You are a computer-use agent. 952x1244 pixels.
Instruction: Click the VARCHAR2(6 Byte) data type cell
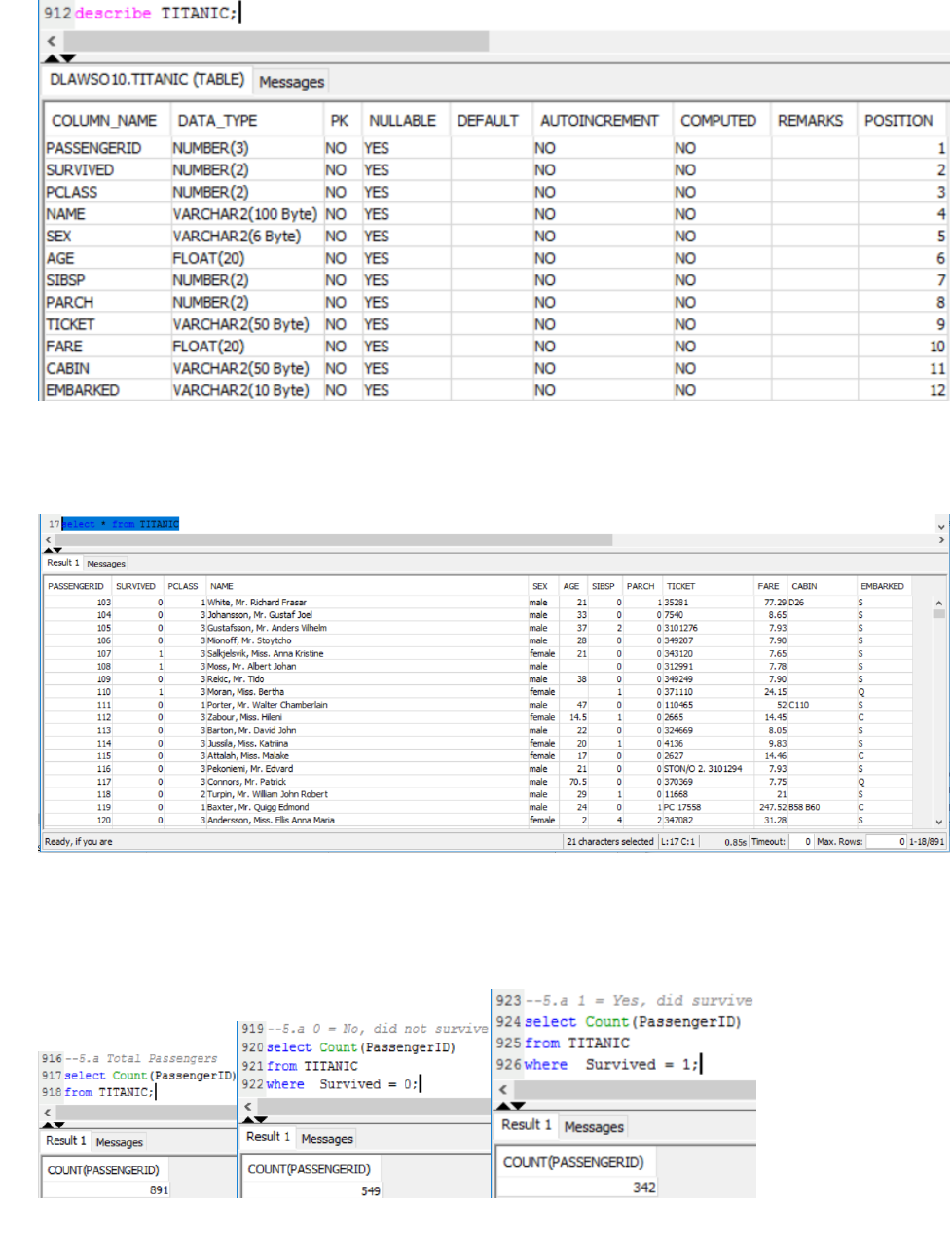coord(238,236)
